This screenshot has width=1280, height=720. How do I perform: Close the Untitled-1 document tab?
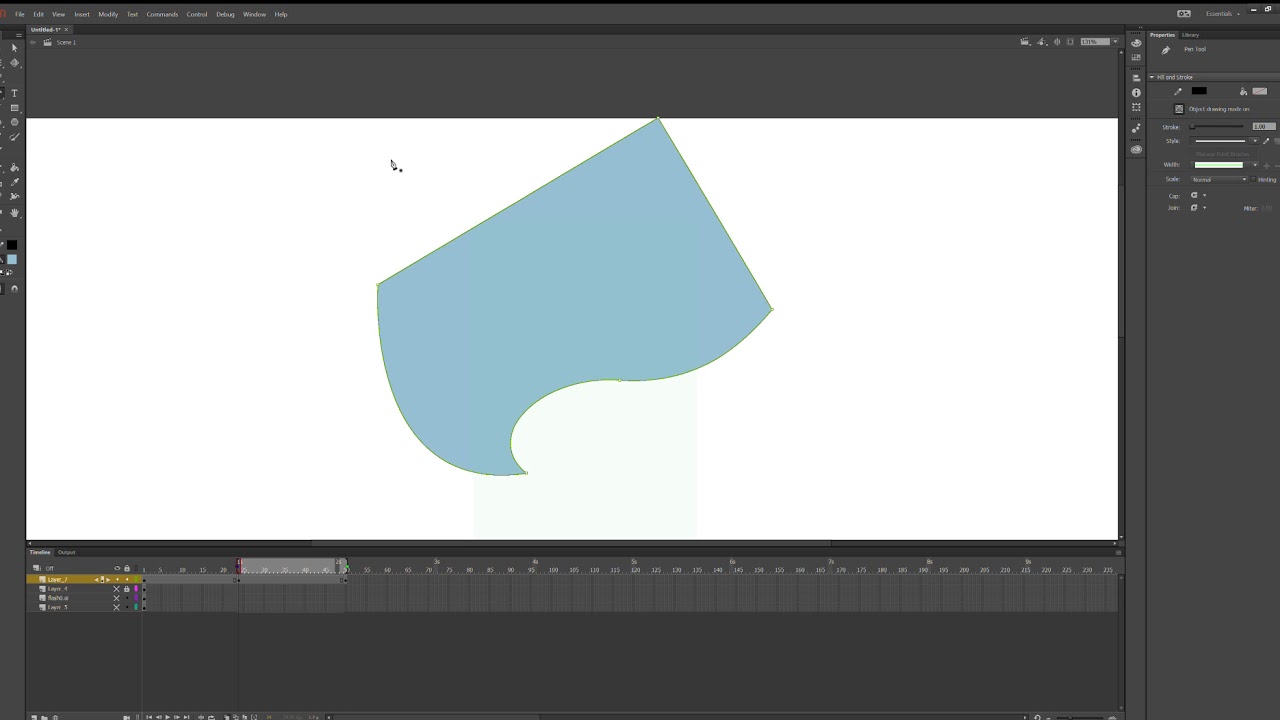pyautogui.click(x=66, y=29)
